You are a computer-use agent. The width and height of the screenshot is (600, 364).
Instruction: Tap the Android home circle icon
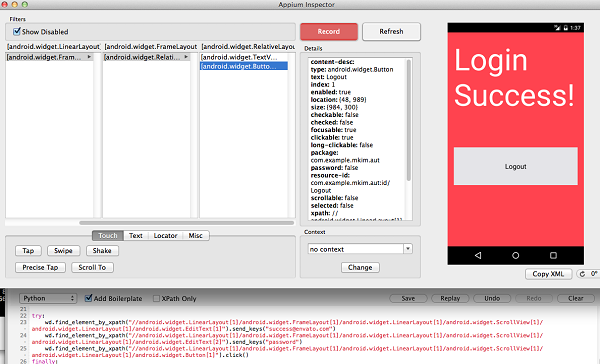pyautogui.click(x=515, y=255)
